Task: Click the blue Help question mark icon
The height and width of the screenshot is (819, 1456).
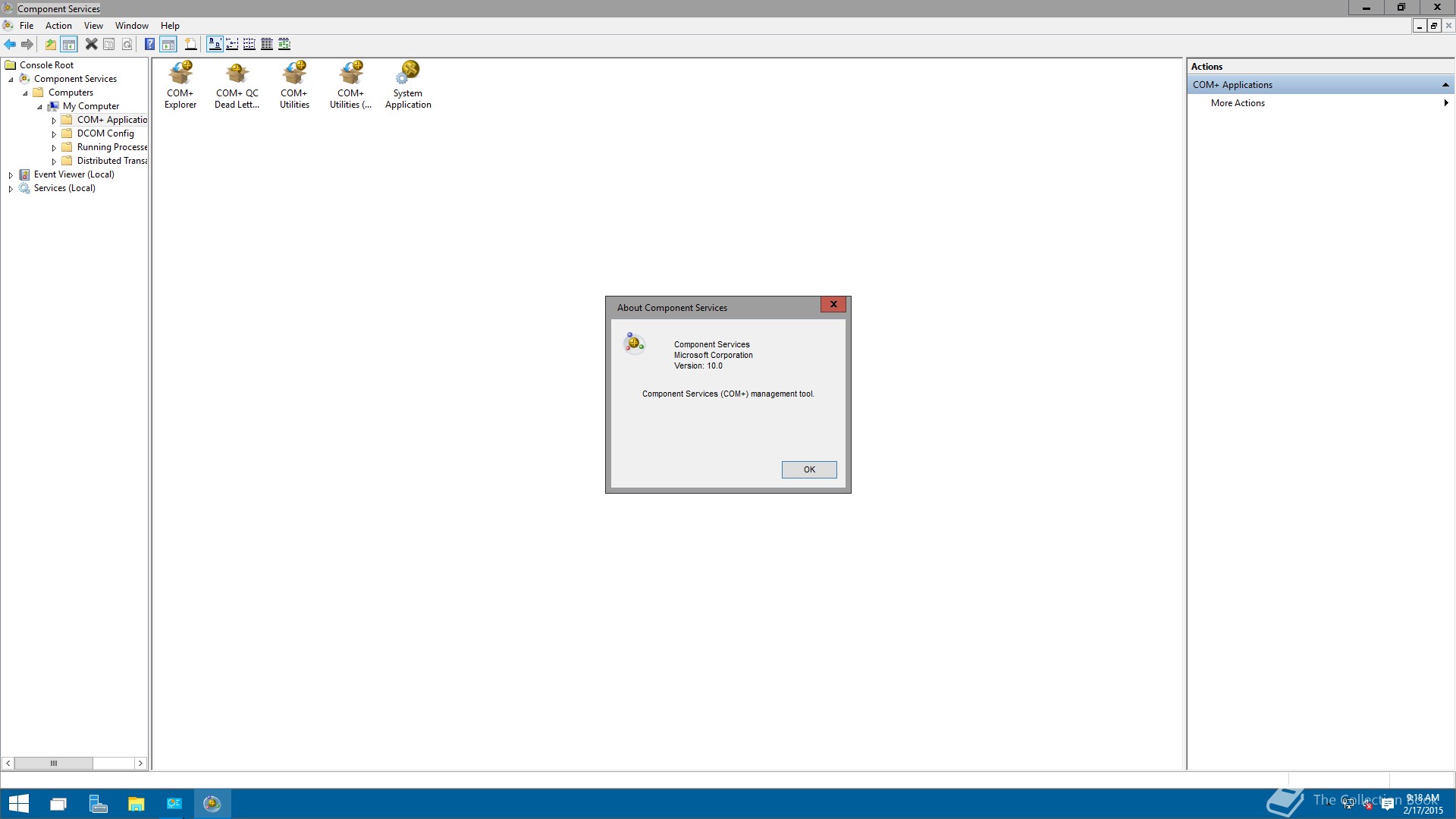Action: [x=150, y=44]
